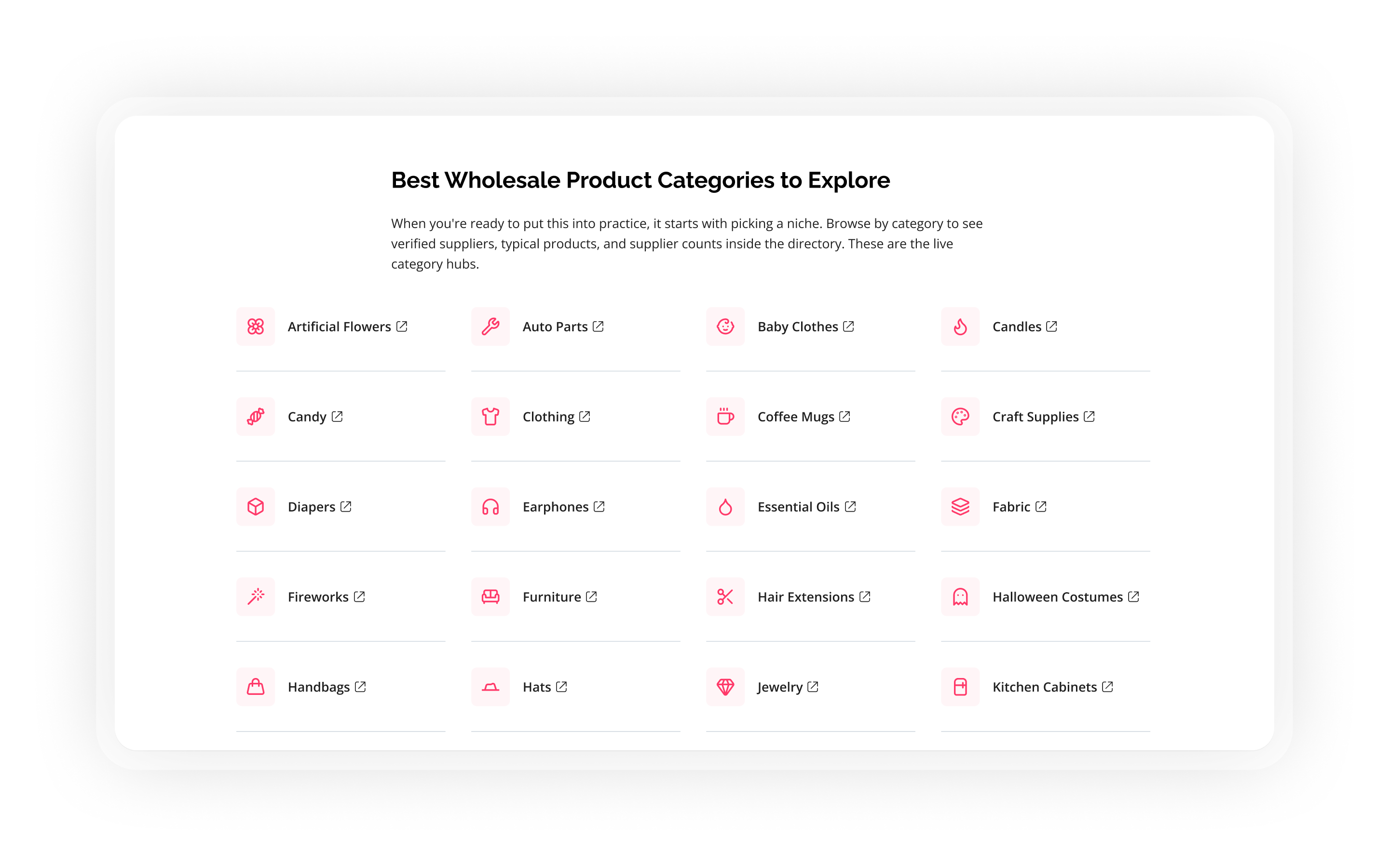This screenshot has height=868, width=1389.
Task: Click the Candles flame icon
Action: [x=960, y=326]
